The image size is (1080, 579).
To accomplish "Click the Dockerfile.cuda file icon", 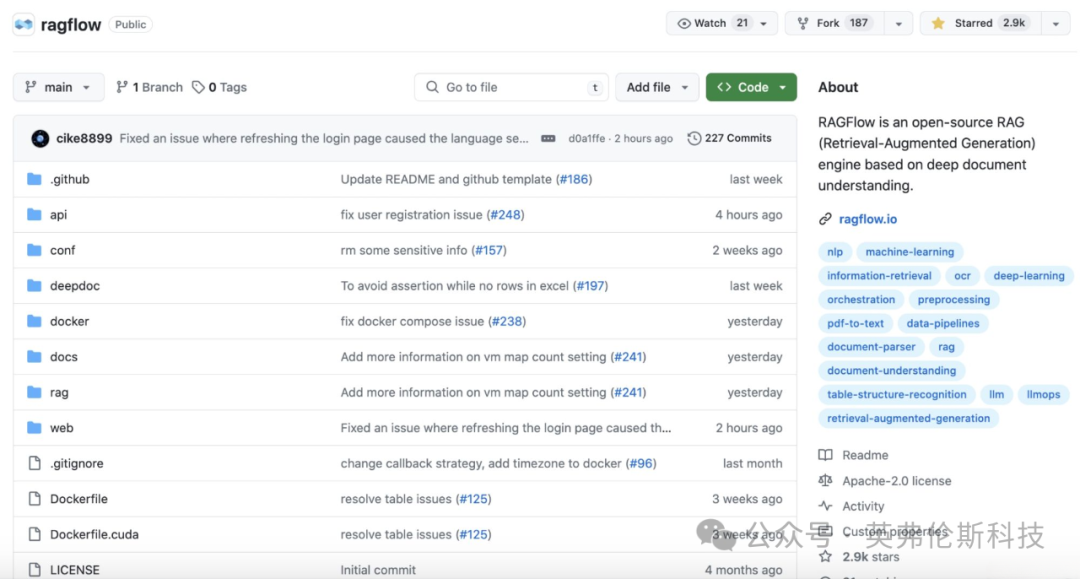I will click(34, 534).
